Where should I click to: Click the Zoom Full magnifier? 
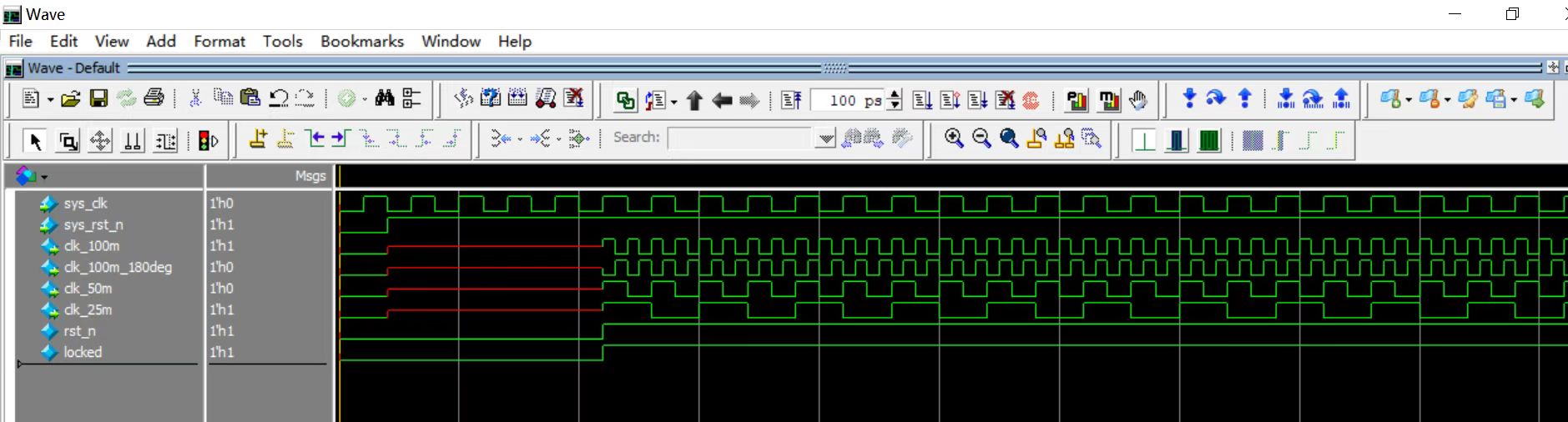coord(1009,138)
